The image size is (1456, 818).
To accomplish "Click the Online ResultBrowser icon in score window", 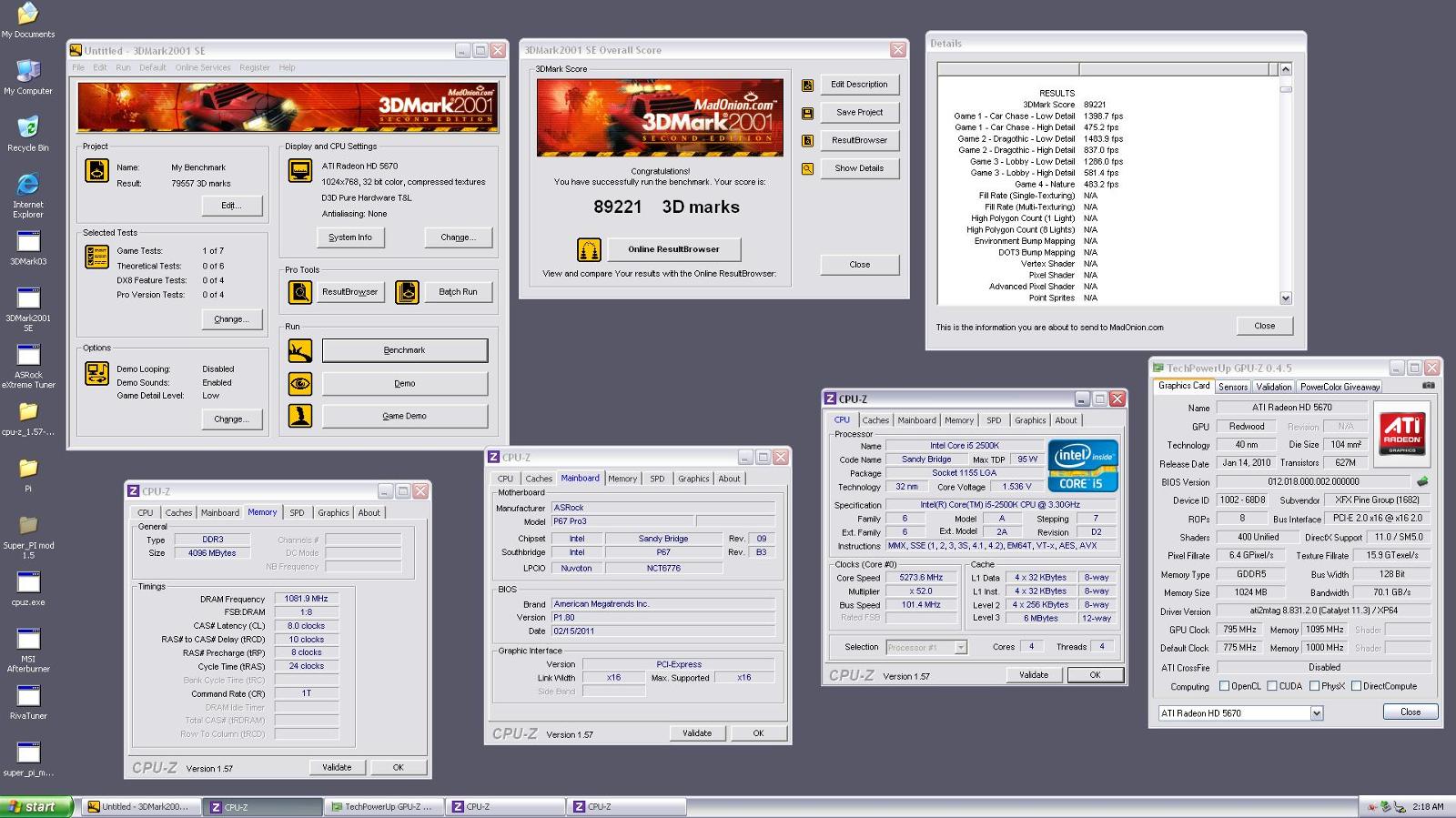I will 589,249.
